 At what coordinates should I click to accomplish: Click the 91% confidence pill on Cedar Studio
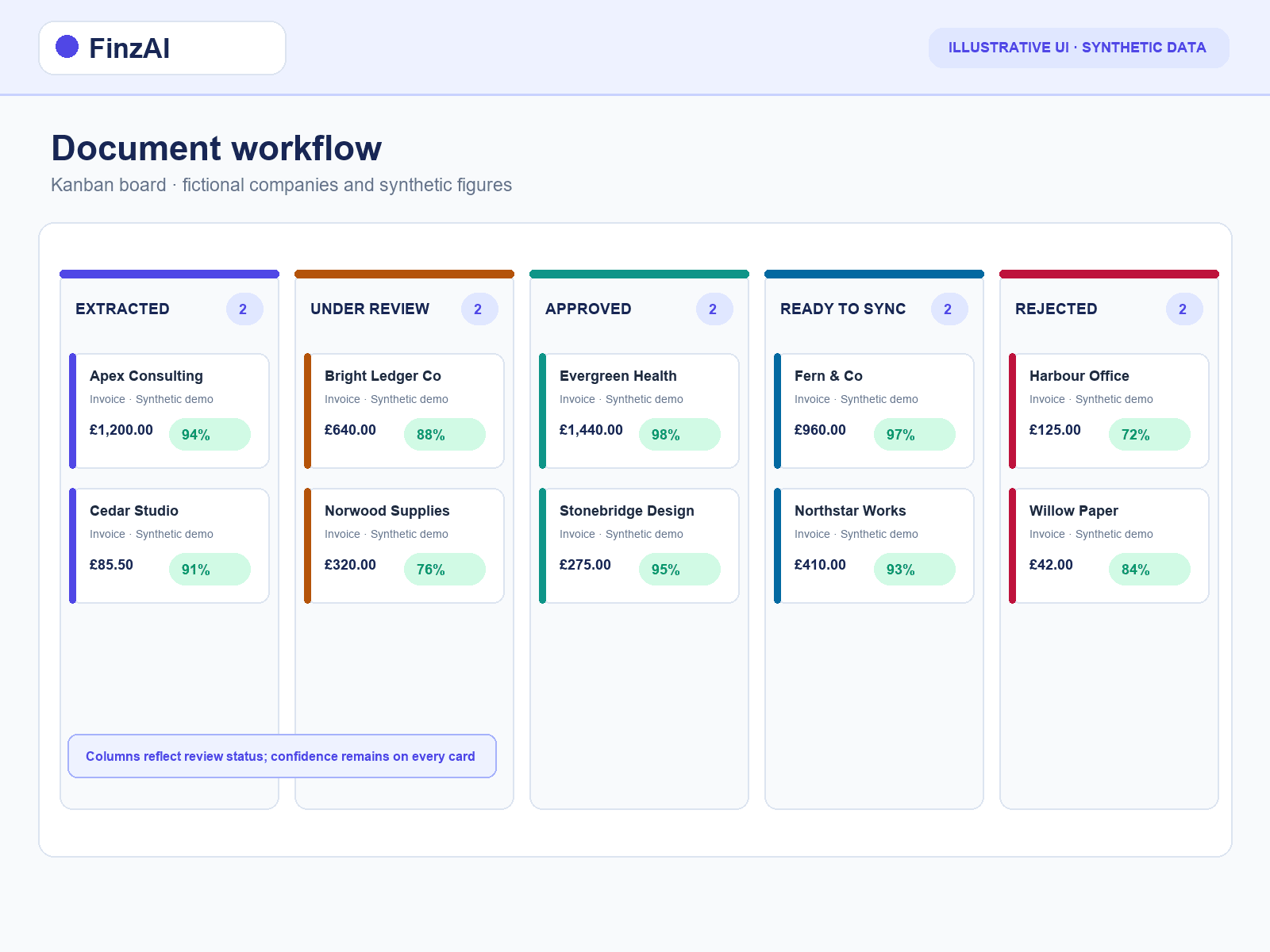point(210,569)
